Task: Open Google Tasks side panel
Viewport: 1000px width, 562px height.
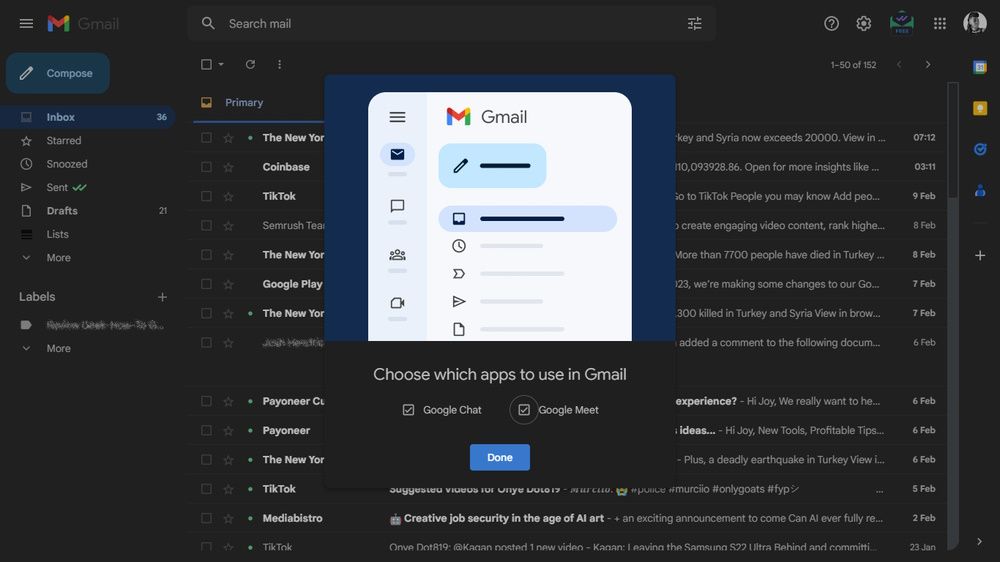Action: (x=980, y=149)
